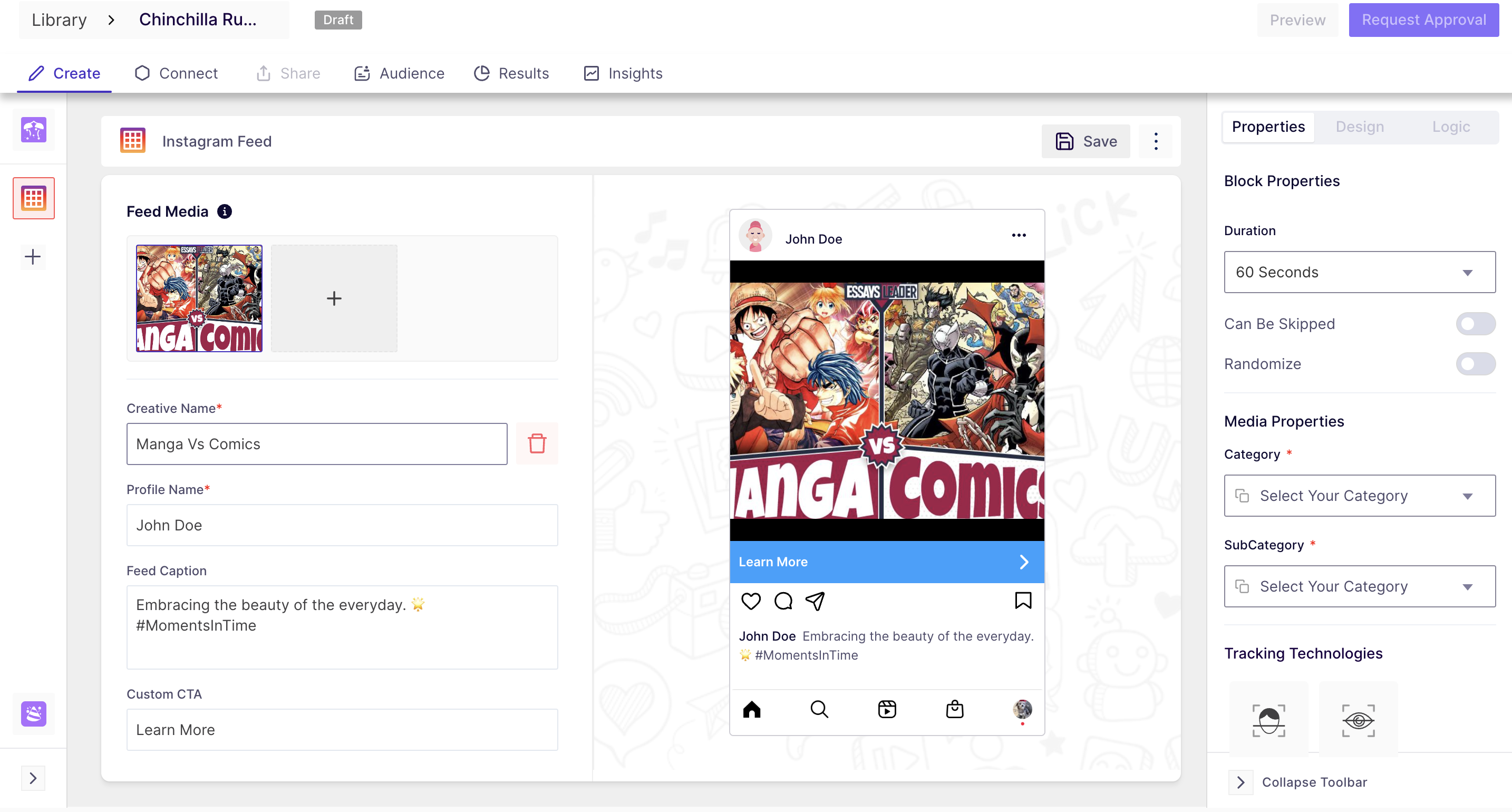This screenshot has height=812, width=1512.
Task: Open the Category dropdown
Action: coord(1360,496)
